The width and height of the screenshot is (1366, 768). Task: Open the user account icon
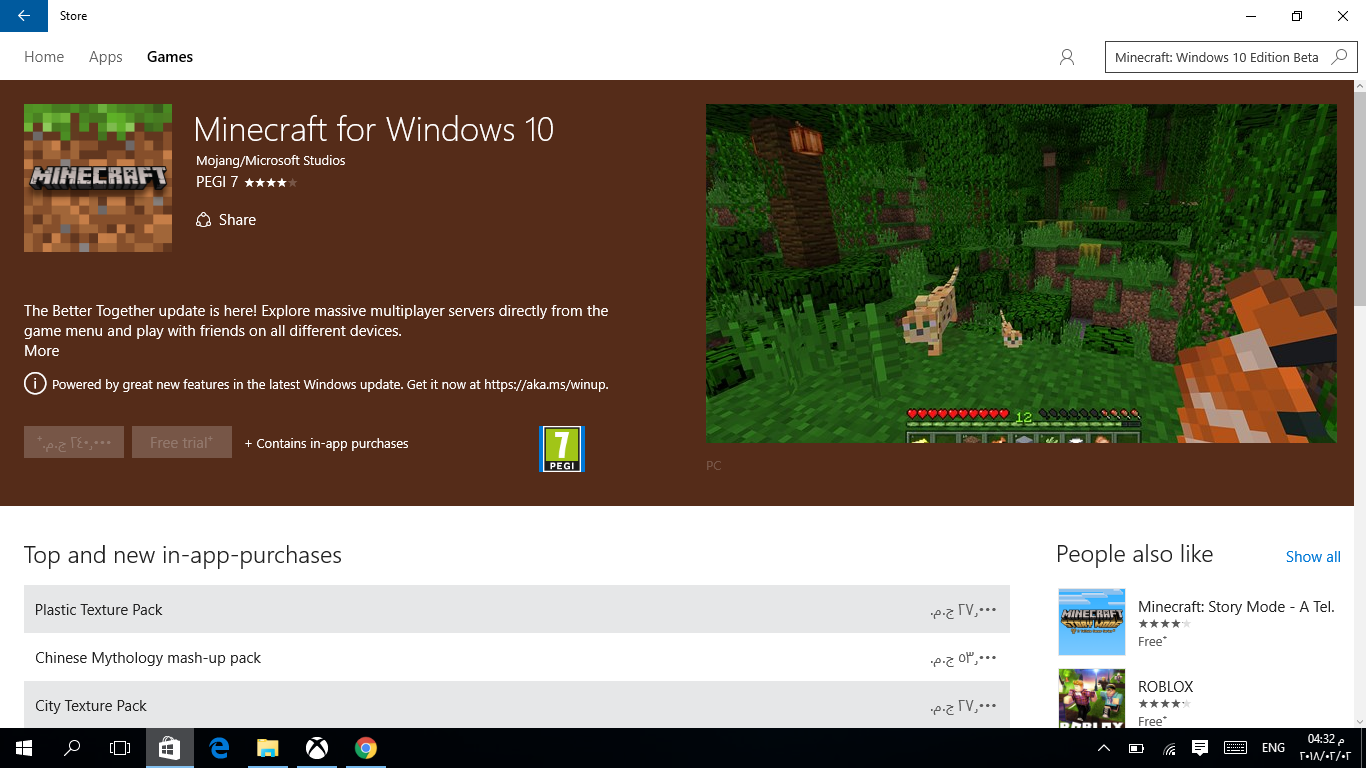coord(1067,57)
